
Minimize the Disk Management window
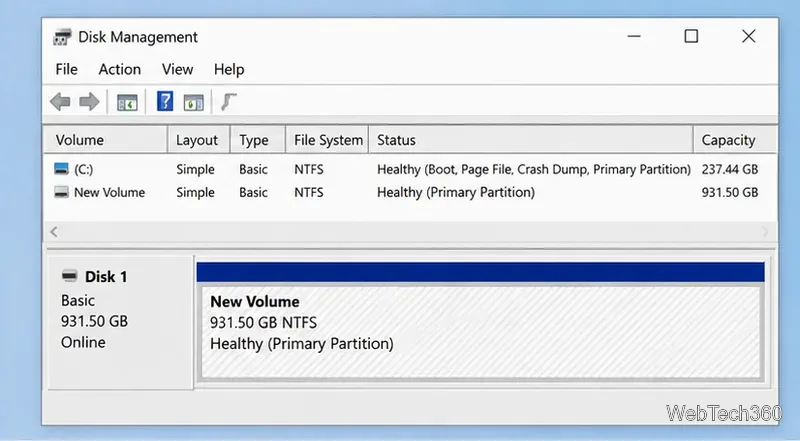pyautogui.click(x=634, y=36)
